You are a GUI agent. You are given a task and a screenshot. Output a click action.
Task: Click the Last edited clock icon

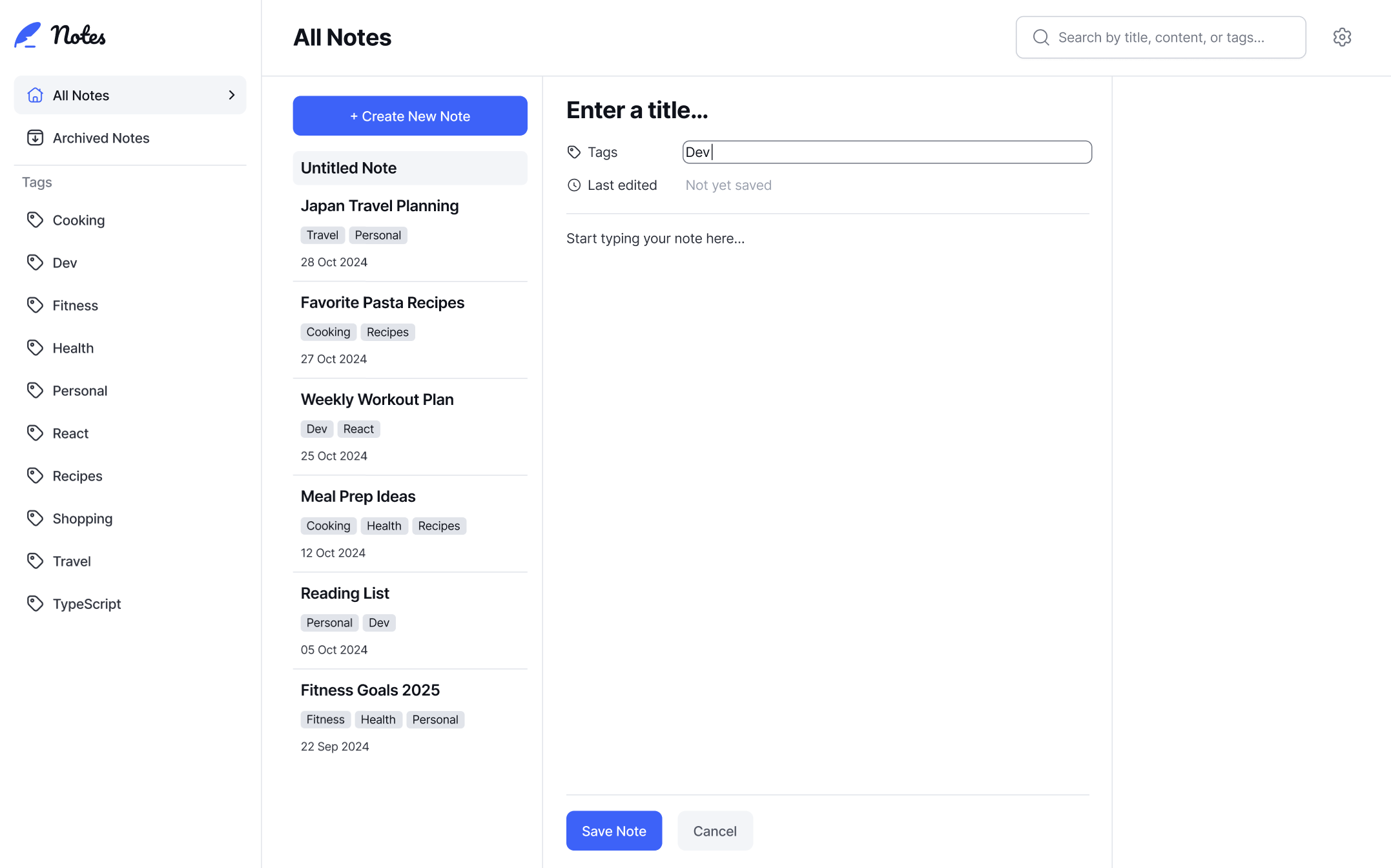(574, 185)
